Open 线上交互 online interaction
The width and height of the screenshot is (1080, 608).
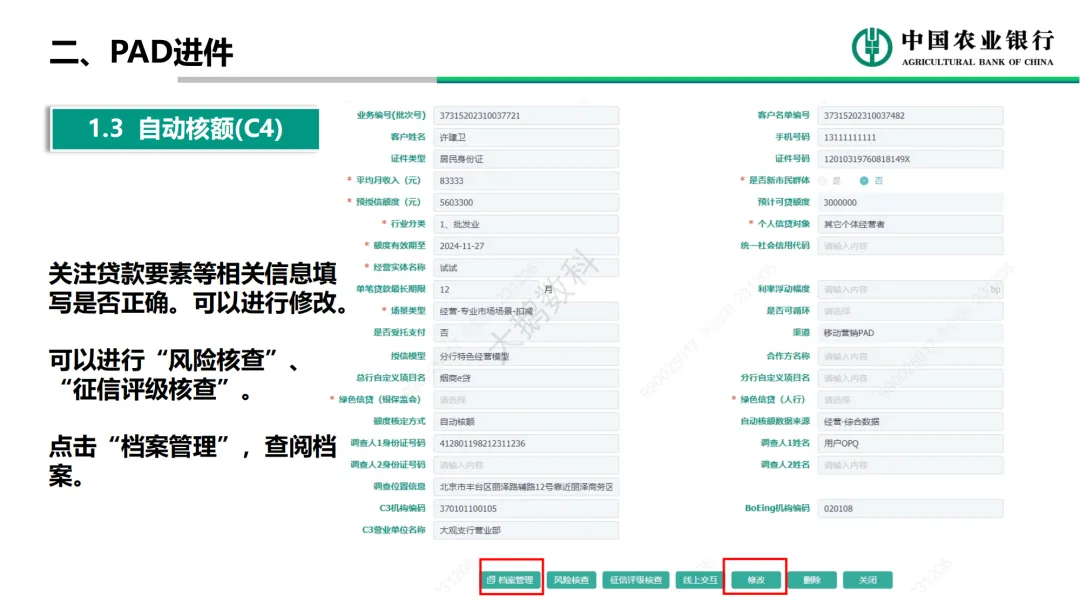click(699, 580)
